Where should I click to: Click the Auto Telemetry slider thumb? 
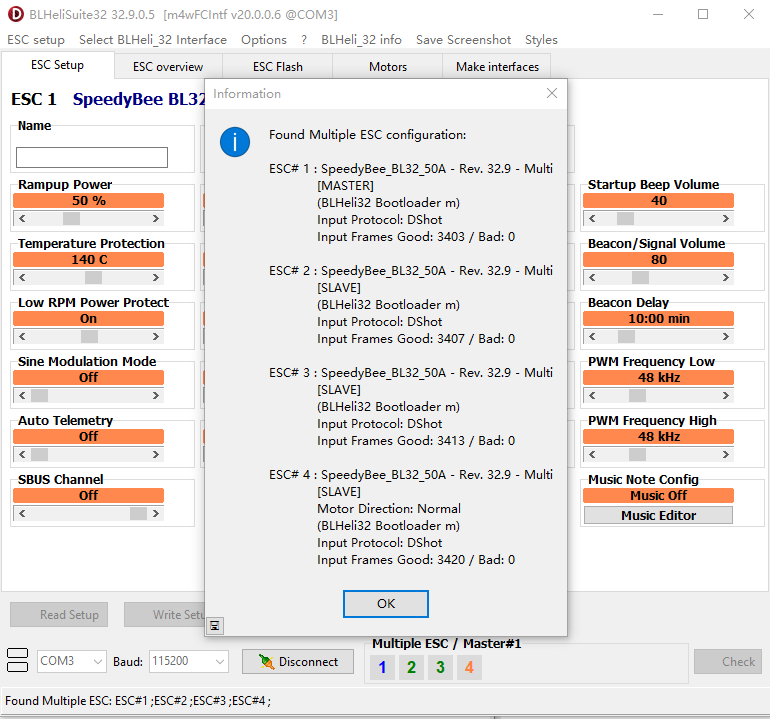coord(39,454)
